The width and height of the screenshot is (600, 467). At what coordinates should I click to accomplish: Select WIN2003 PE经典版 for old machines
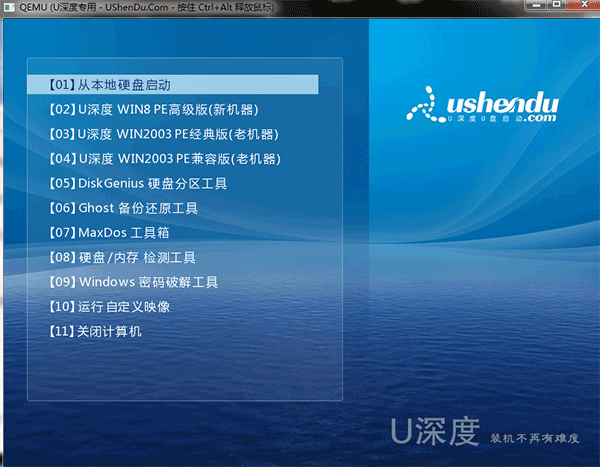(x=164, y=134)
